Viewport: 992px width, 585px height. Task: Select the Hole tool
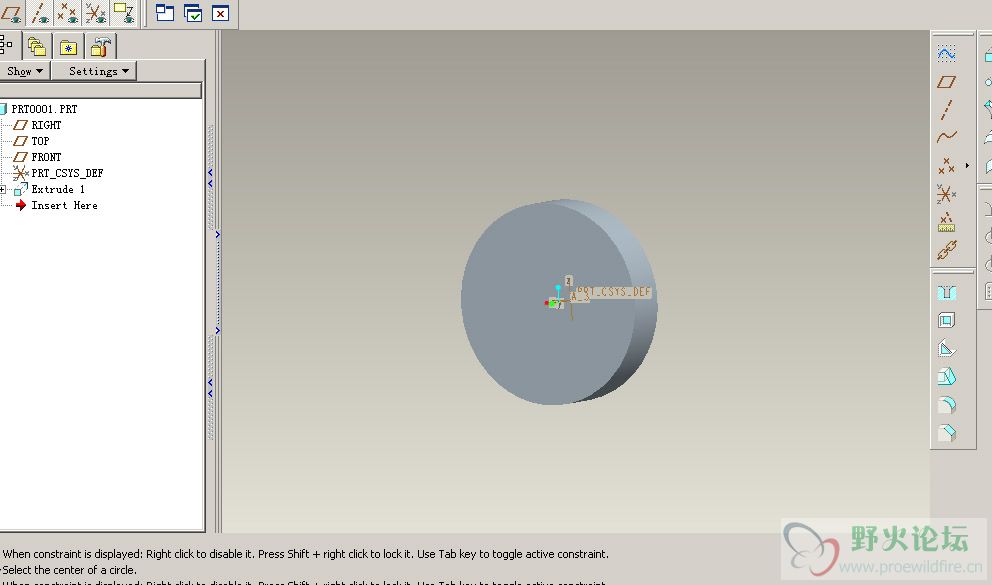[x=946, y=292]
